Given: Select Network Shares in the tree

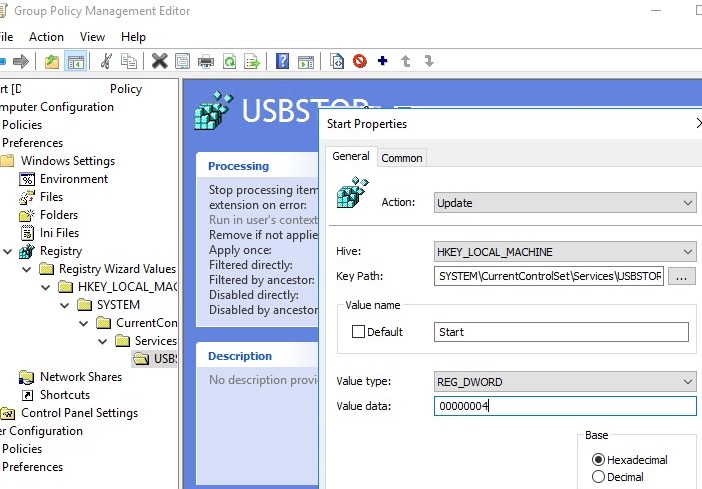Looking at the screenshot, I should [x=80, y=377].
